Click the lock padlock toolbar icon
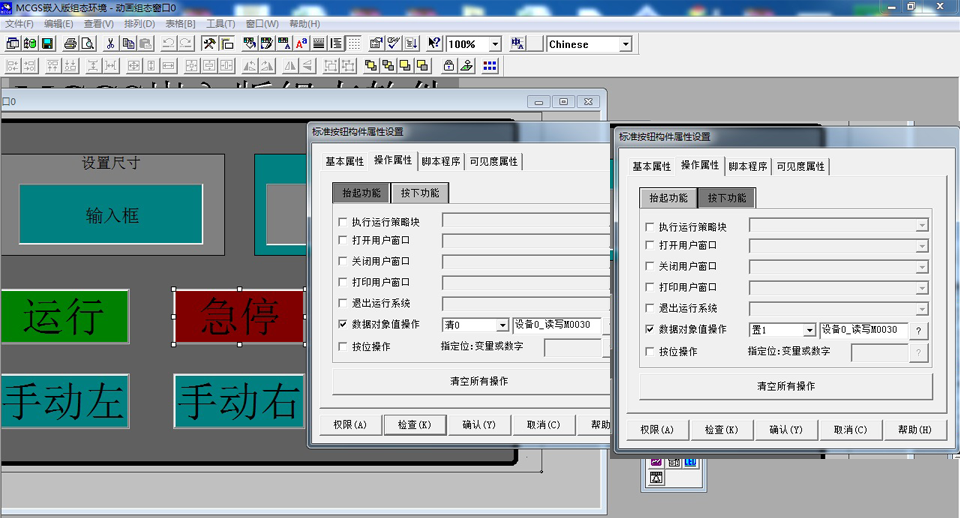Image resolution: width=960 pixels, height=518 pixels. (449, 66)
